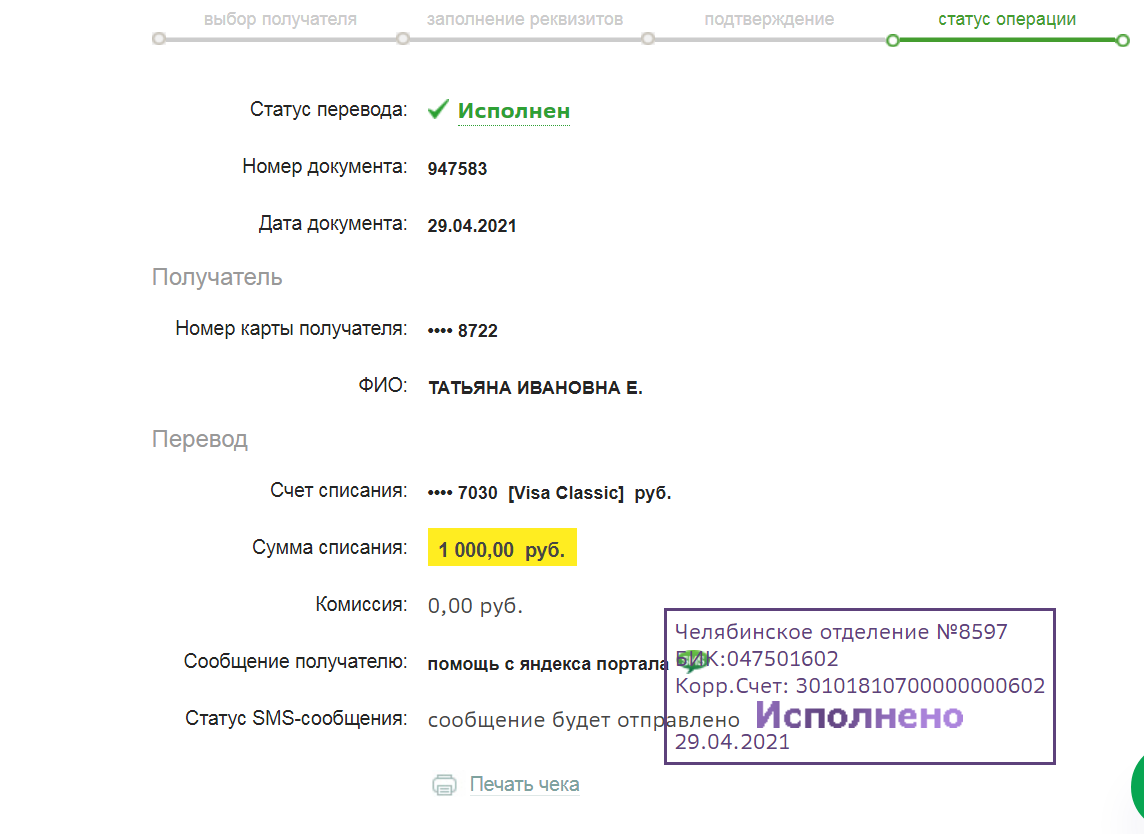Click the green checkmark next to 'Исполнен'

[x=438, y=109]
